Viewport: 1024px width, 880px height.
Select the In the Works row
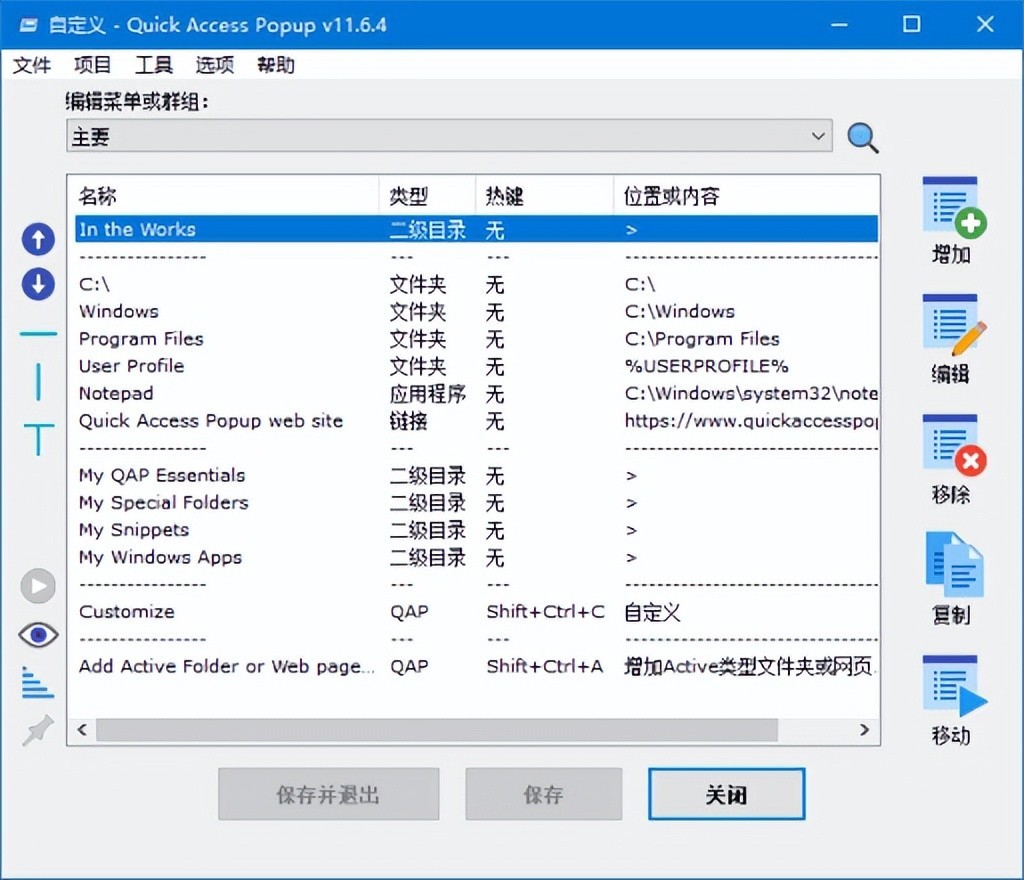(477, 229)
